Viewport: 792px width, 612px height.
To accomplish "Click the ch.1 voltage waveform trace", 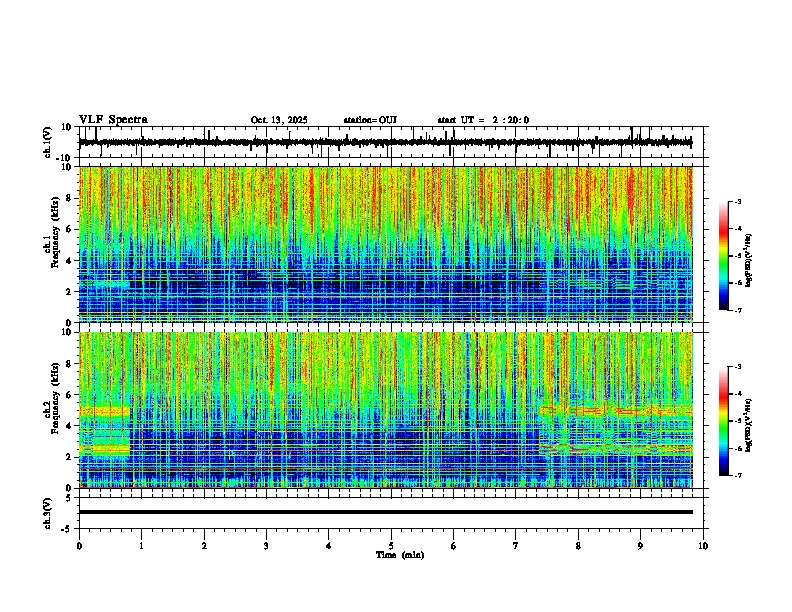I will click(x=385, y=142).
